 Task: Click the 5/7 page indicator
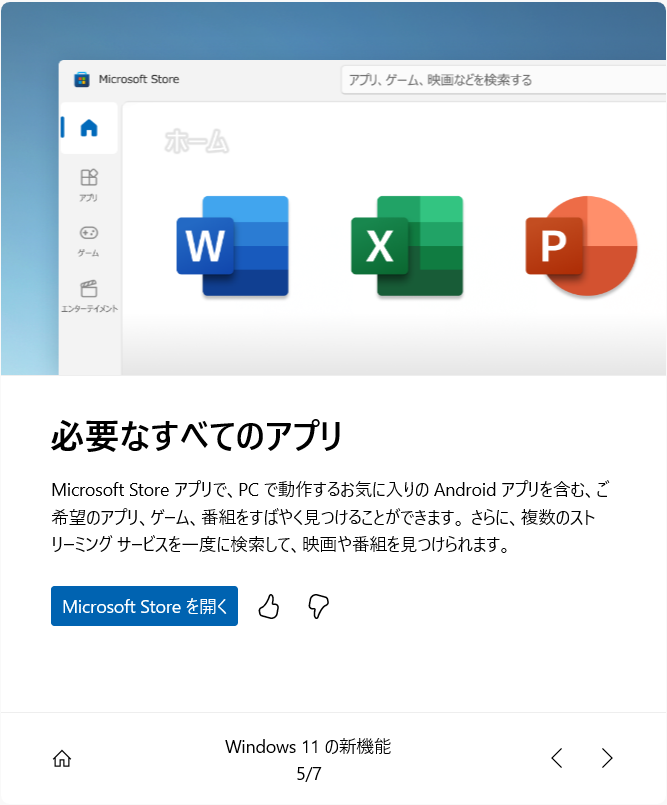click(x=309, y=774)
